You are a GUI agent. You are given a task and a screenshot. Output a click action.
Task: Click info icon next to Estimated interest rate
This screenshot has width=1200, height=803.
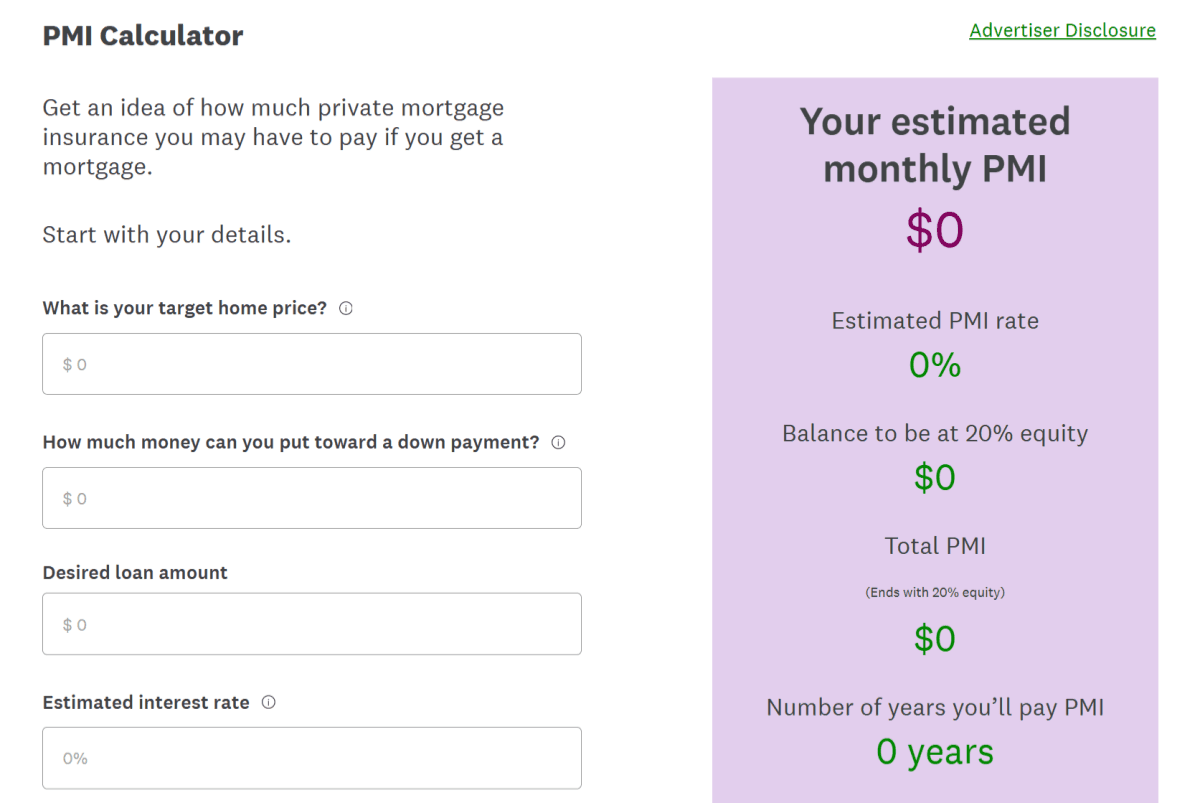[x=268, y=703]
